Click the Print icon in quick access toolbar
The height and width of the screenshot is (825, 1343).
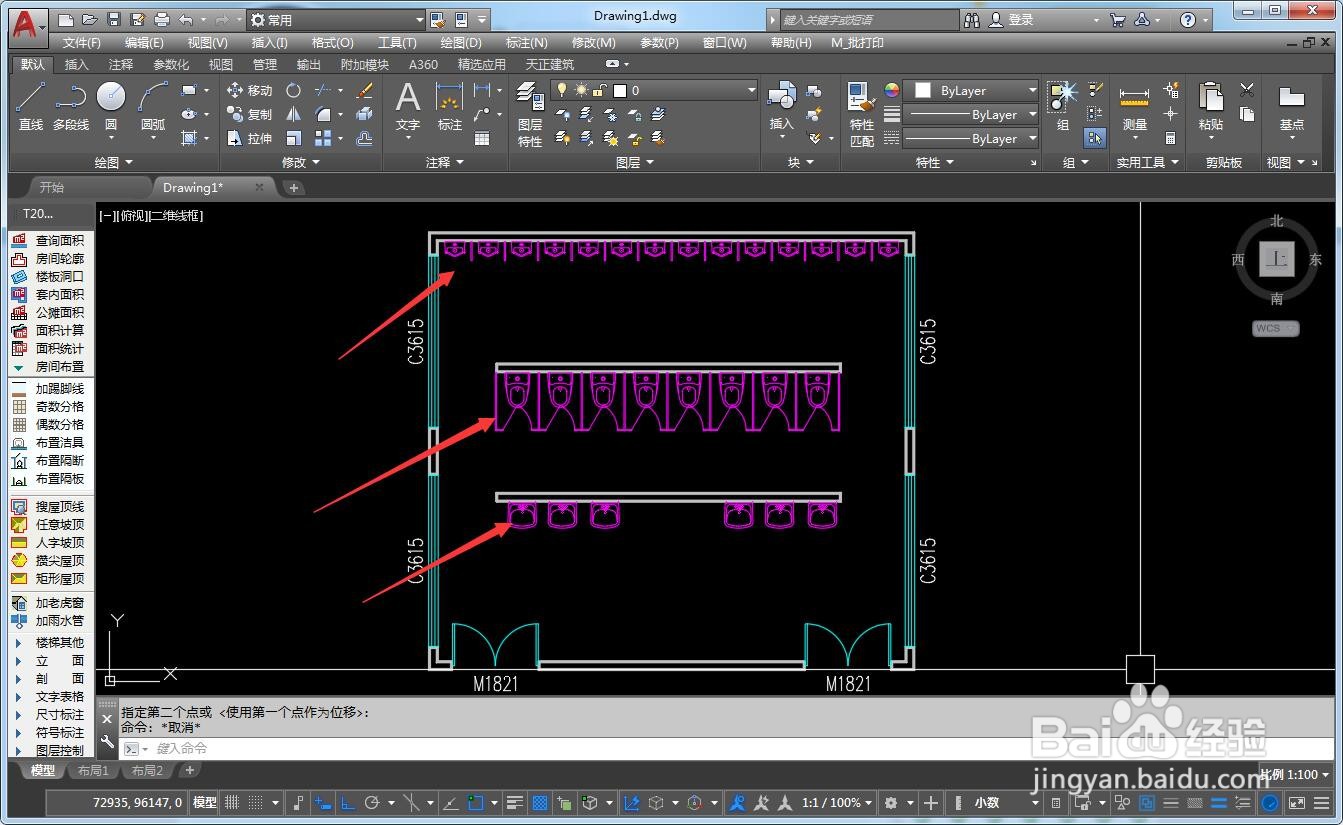pyautogui.click(x=162, y=19)
